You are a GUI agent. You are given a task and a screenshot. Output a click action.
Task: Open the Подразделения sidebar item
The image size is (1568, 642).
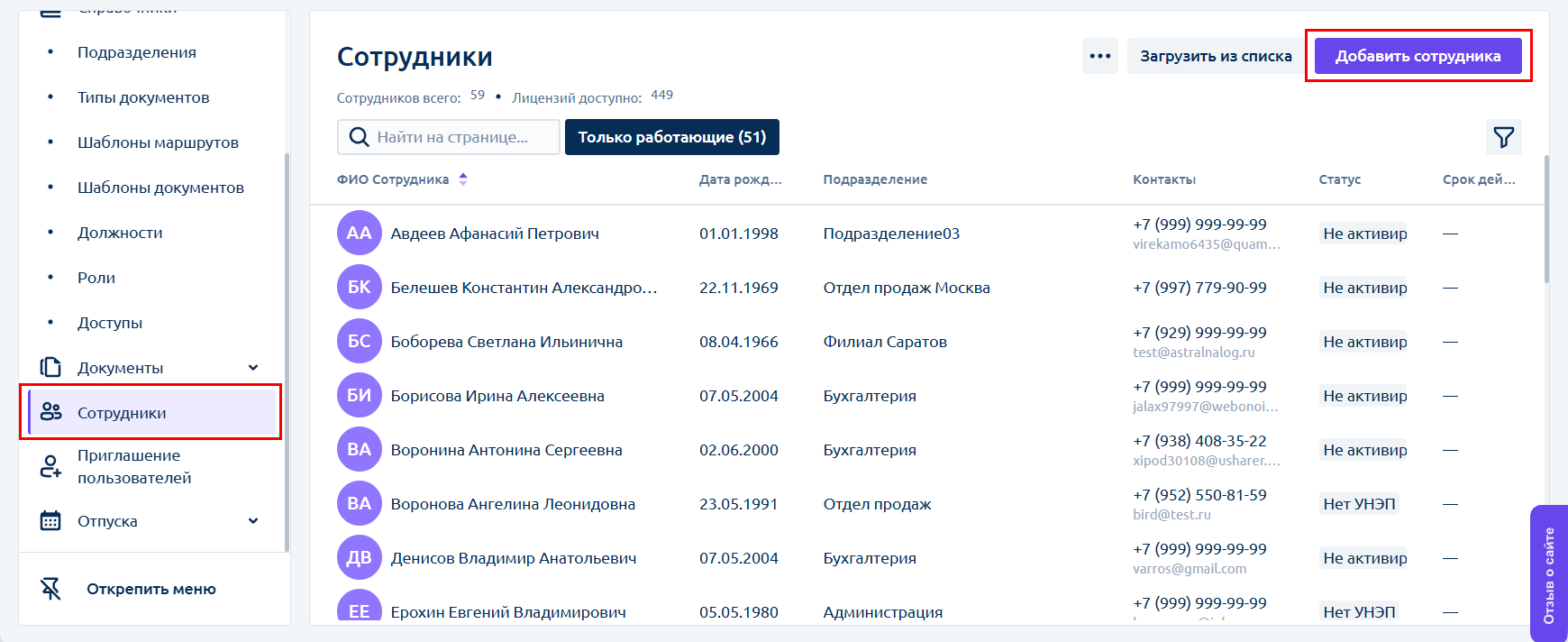[136, 52]
